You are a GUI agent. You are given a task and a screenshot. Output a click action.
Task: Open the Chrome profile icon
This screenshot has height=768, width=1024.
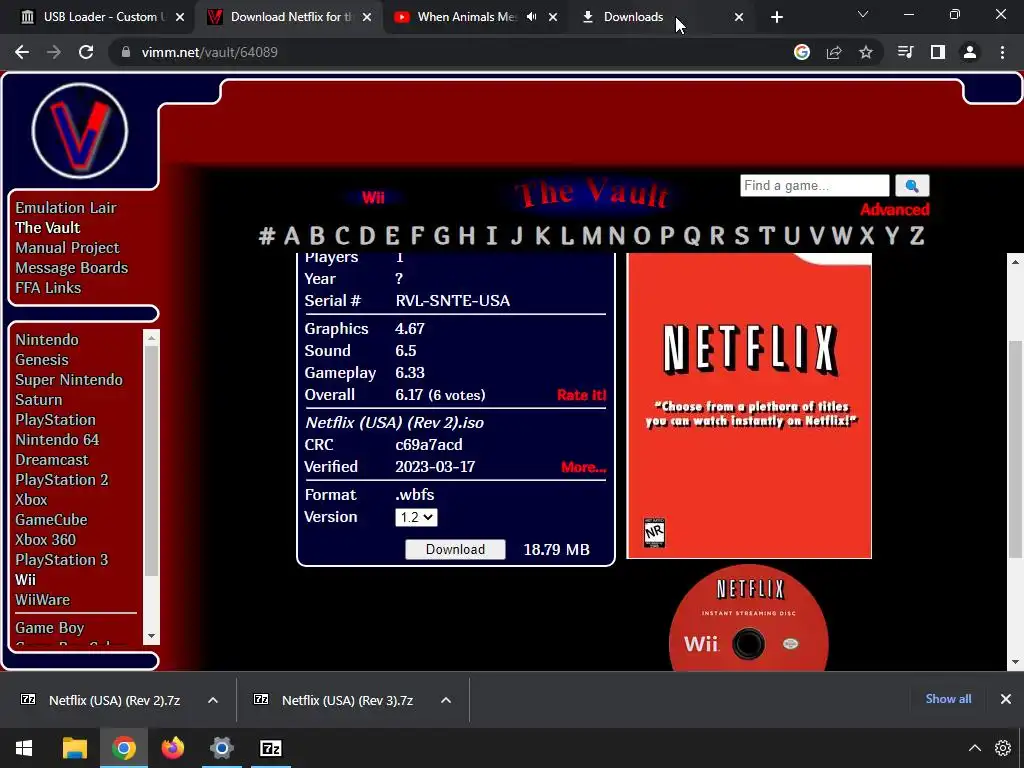click(970, 52)
